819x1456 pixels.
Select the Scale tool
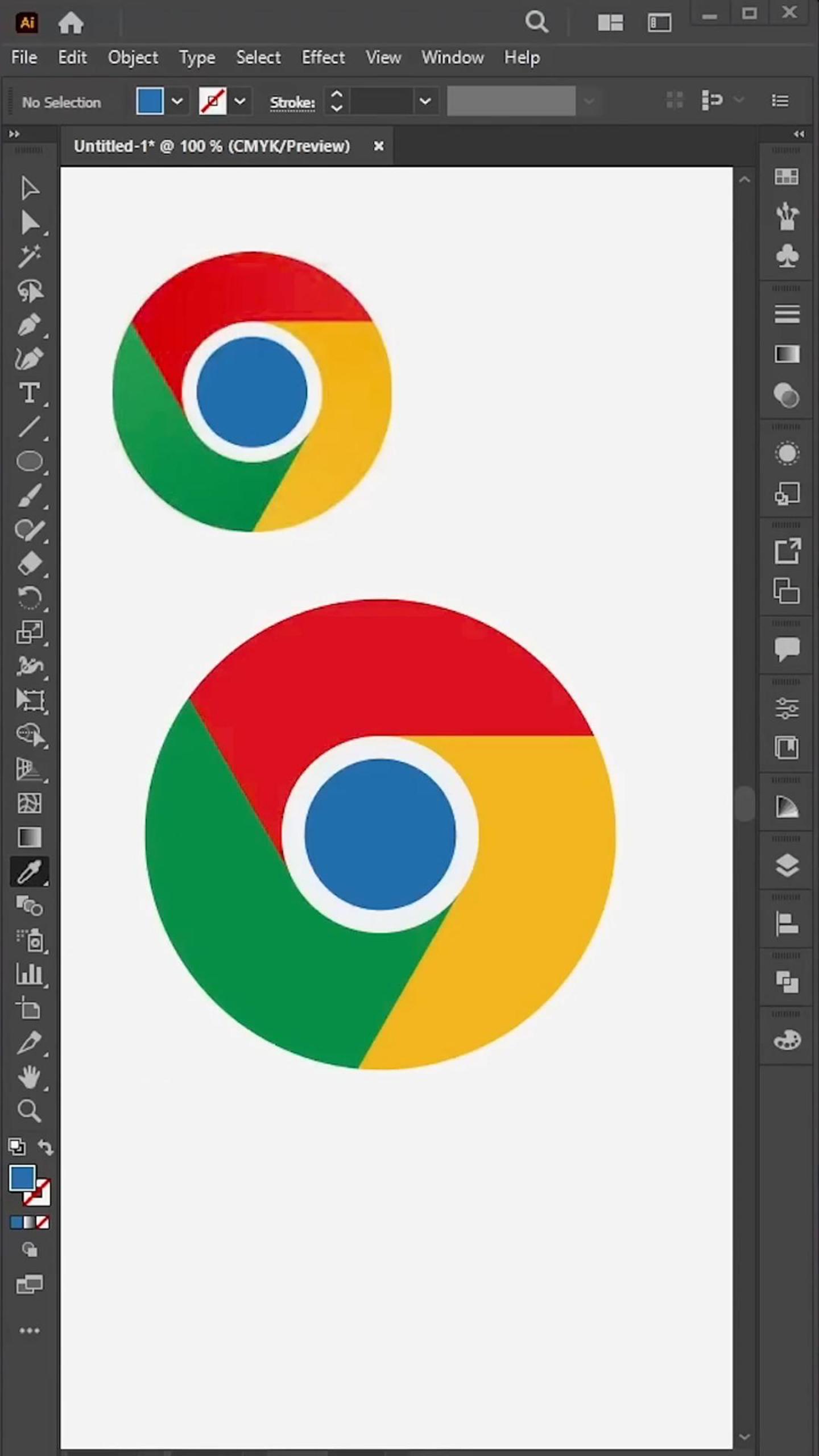[x=30, y=632]
